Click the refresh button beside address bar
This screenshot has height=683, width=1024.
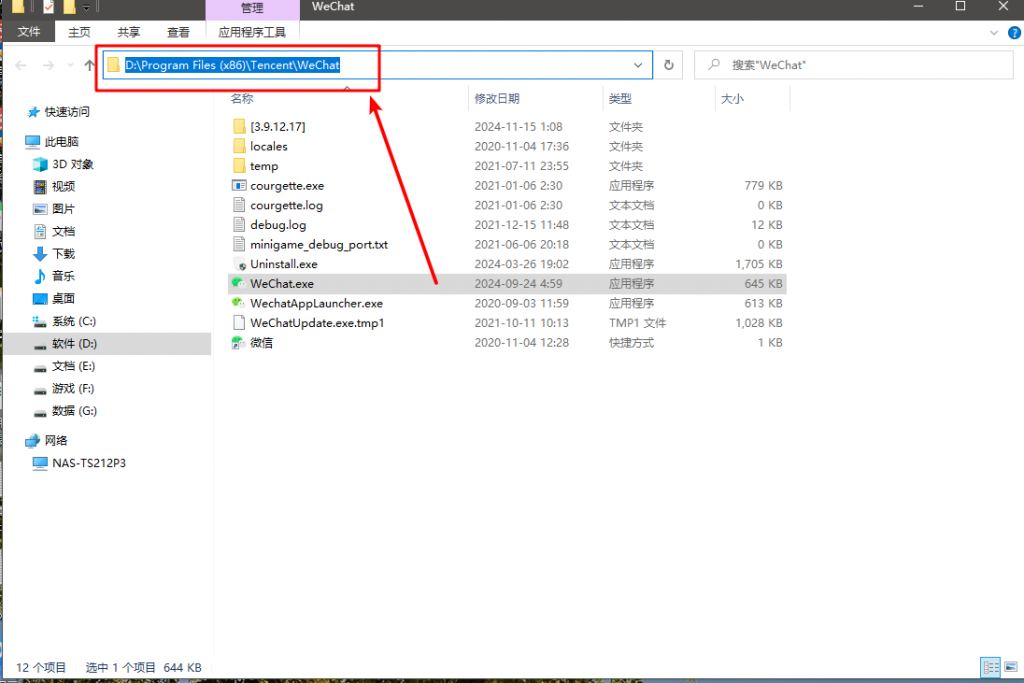669,65
